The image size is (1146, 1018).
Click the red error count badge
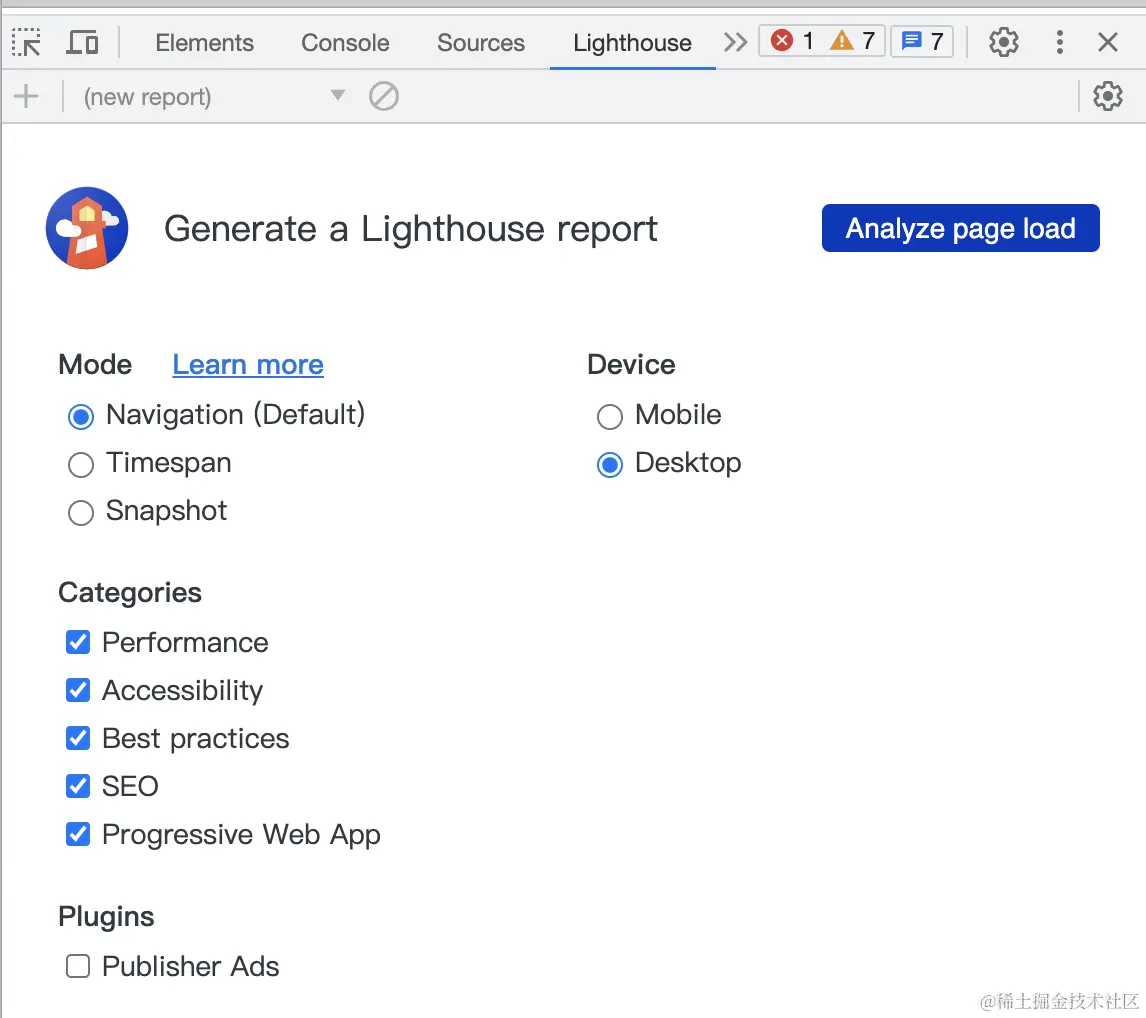point(792,41)
